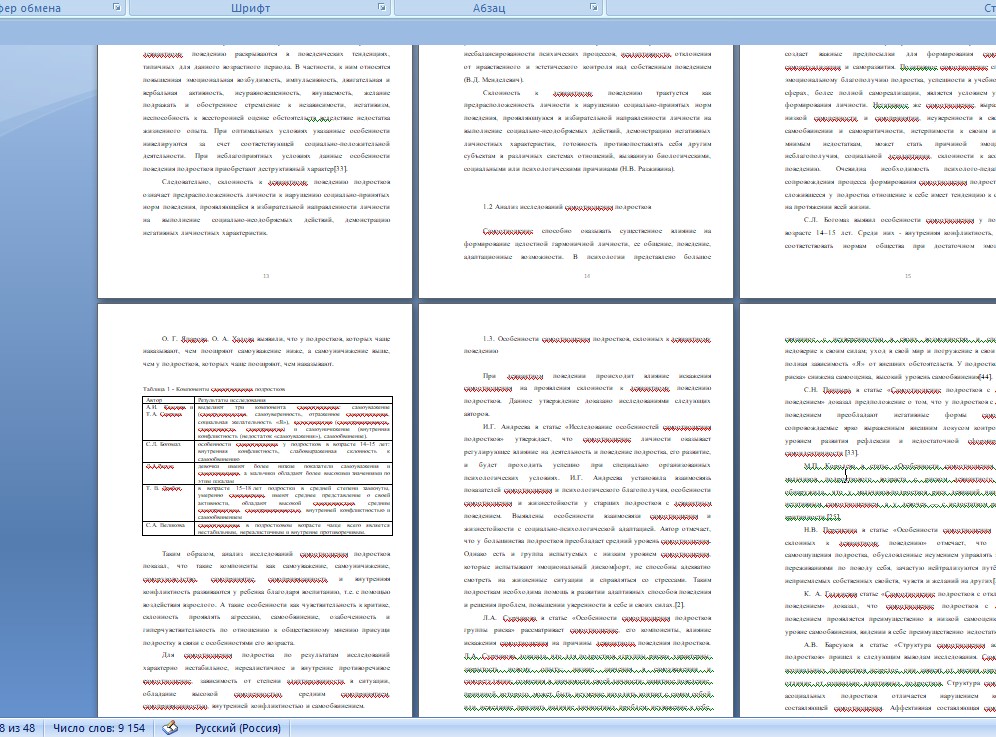The image size is (996, 737).
Task: Click page 13 preview
Action: point(255,171)
